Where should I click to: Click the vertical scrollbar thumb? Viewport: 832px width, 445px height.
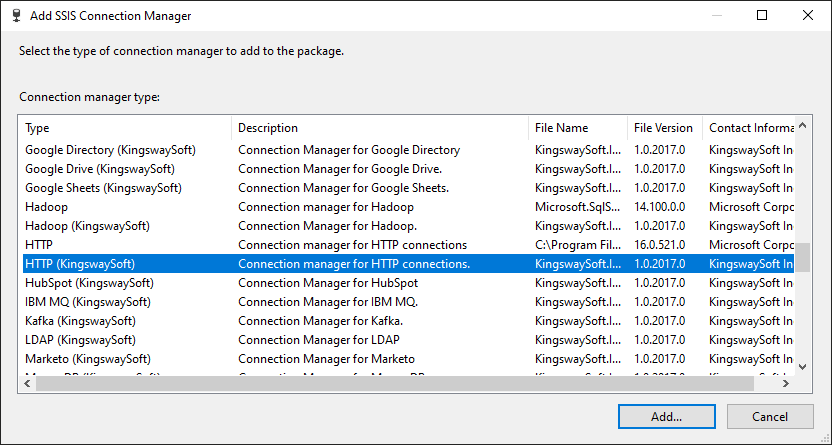(803, 257)
